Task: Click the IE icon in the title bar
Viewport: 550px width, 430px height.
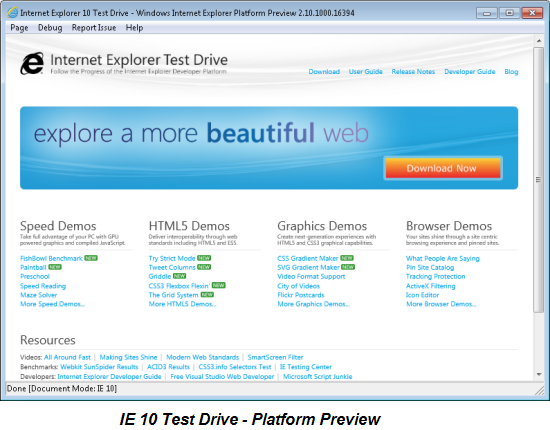Action: (x=12, y=13)
